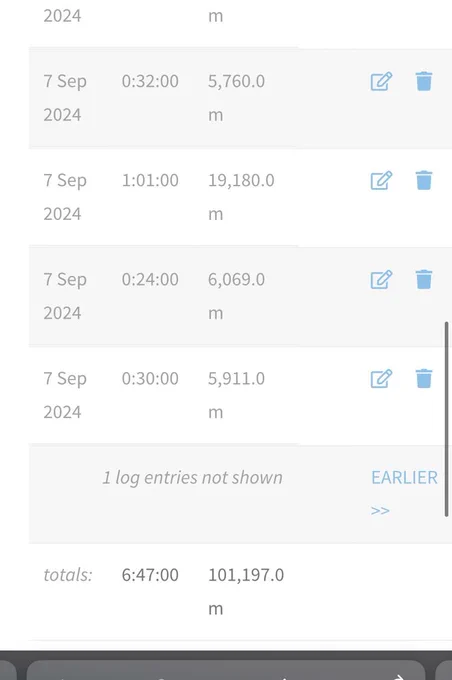
Task: Click the "1 log entries not shown" notice
Action: pyautogui.click(x=192, y=477)
